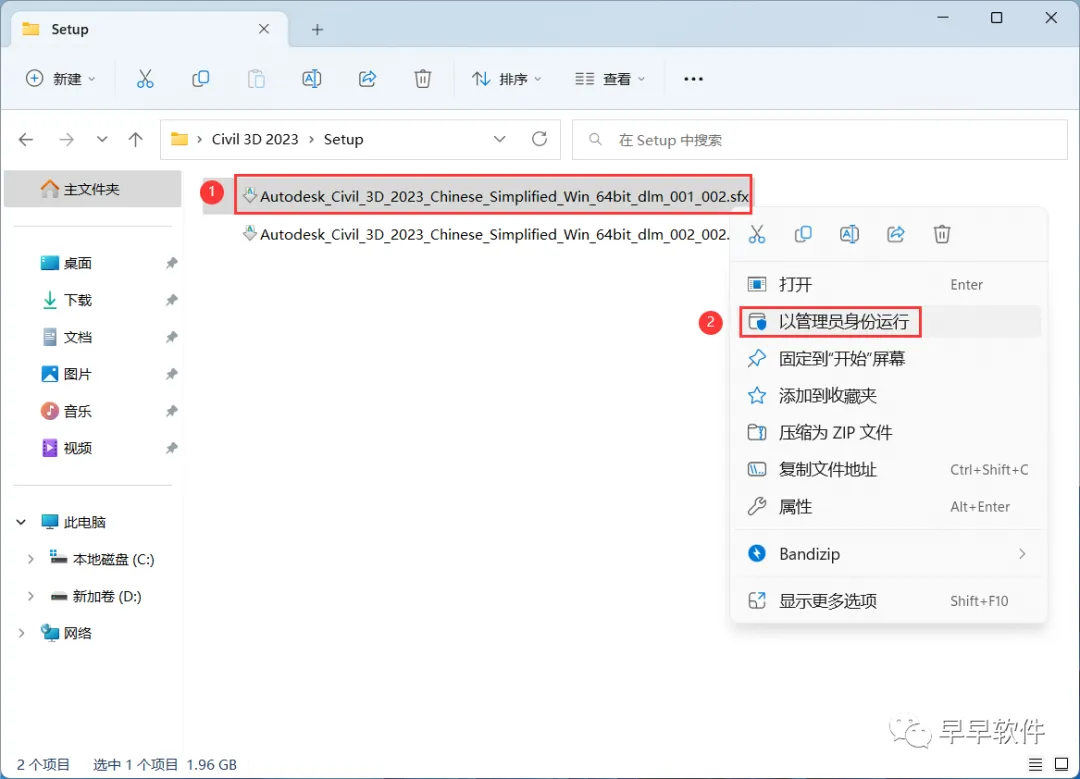Expand the 网络 tree node

tap(21, 633)
